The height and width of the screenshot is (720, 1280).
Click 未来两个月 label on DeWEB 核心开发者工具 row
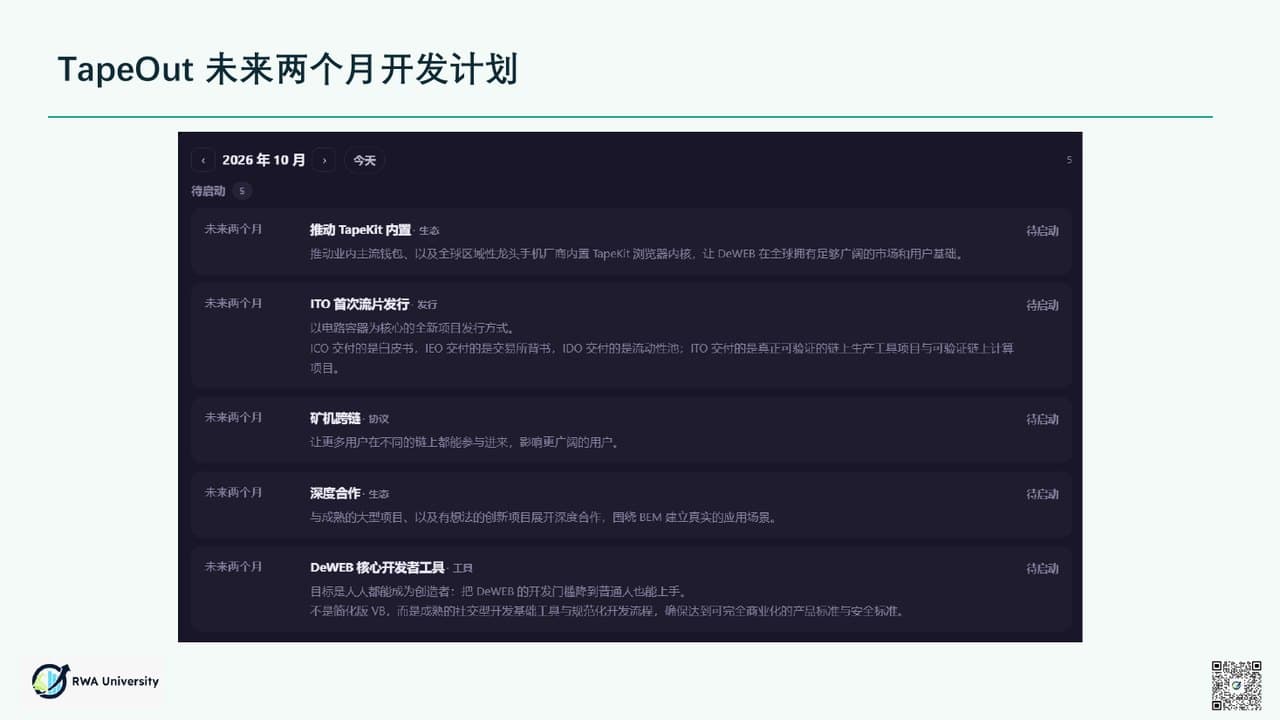tap(233, 566)
